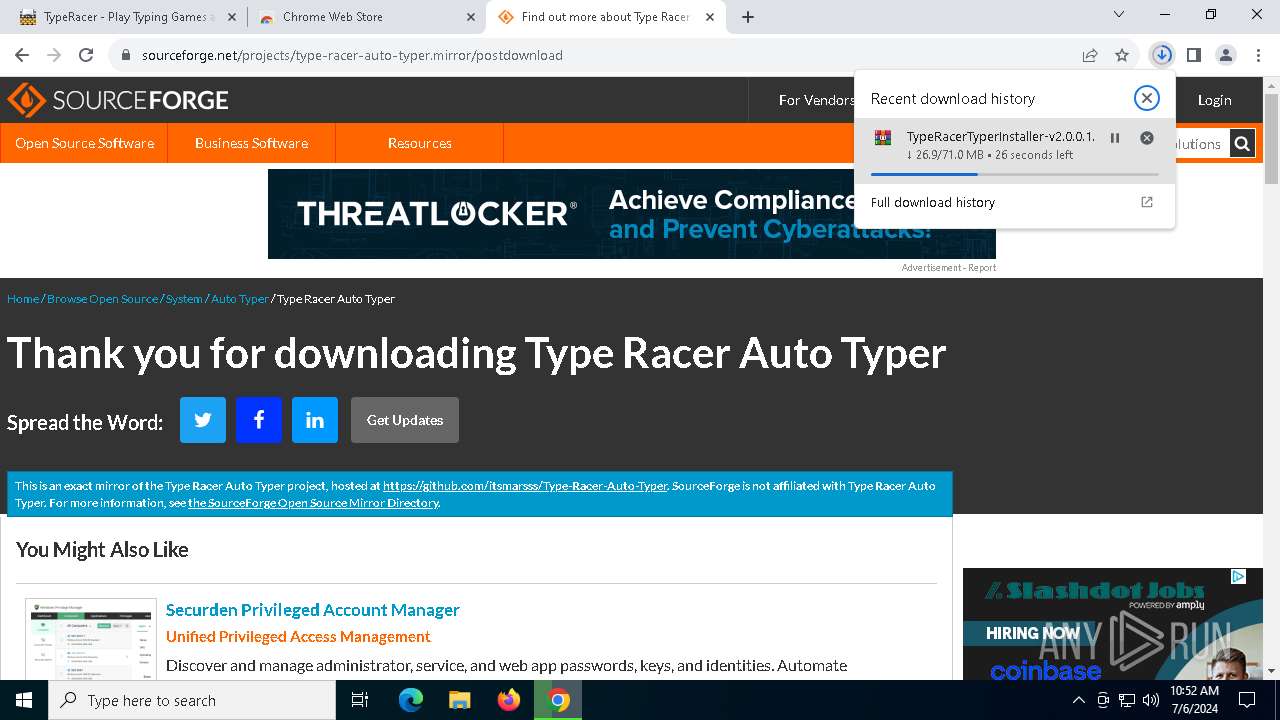
Task: Click the ad Report link
Action: click(x=981, y=268)
